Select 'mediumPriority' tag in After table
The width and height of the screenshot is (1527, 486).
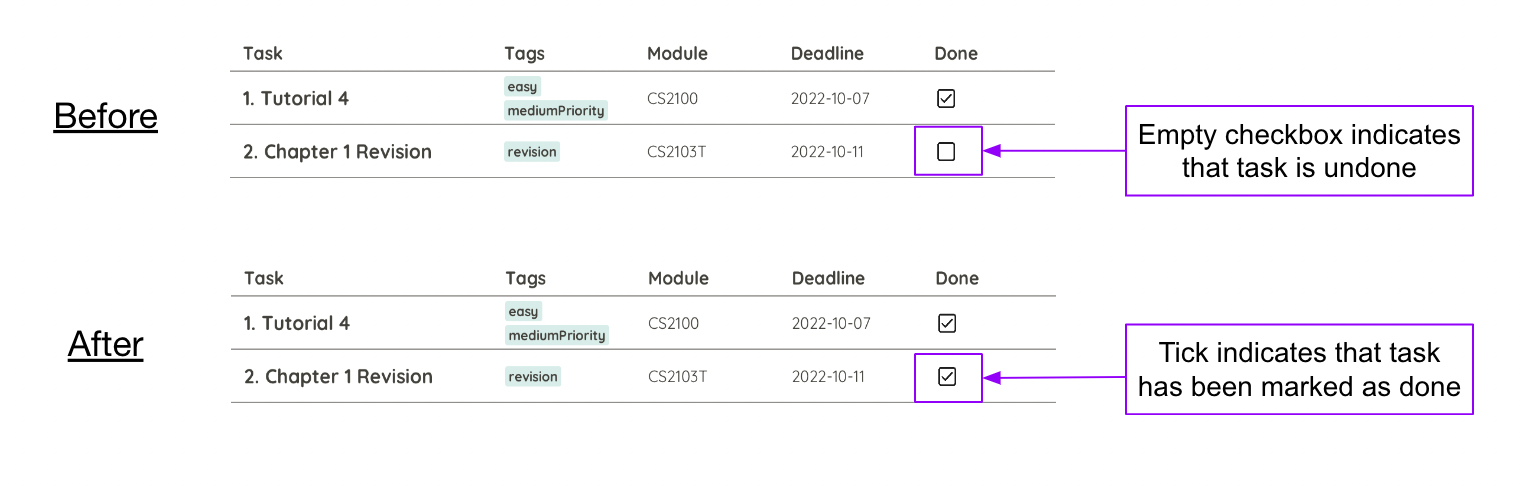coord(557,336)
